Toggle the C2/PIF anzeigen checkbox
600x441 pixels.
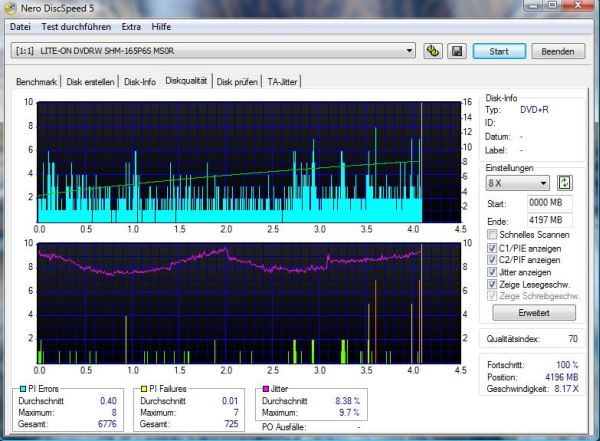[492, 260]
